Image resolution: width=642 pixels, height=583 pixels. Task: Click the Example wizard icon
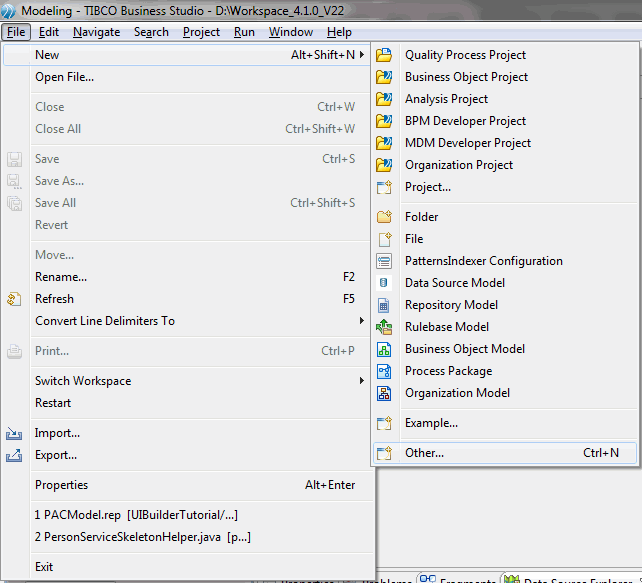(384, 423)
